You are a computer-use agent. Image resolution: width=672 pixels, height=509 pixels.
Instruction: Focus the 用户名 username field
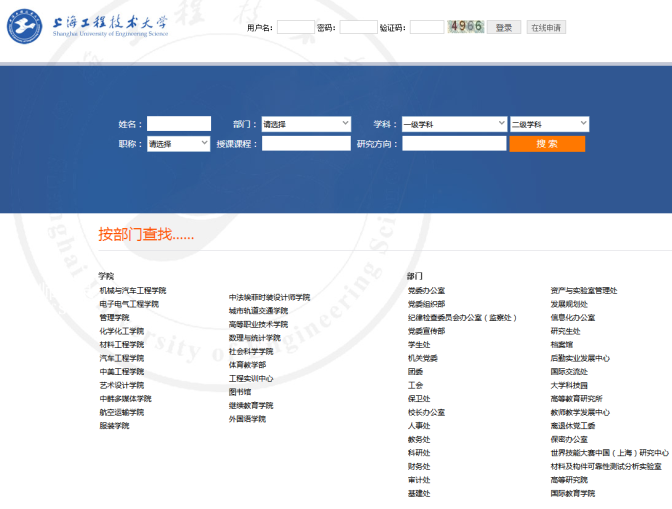point(296,27)
